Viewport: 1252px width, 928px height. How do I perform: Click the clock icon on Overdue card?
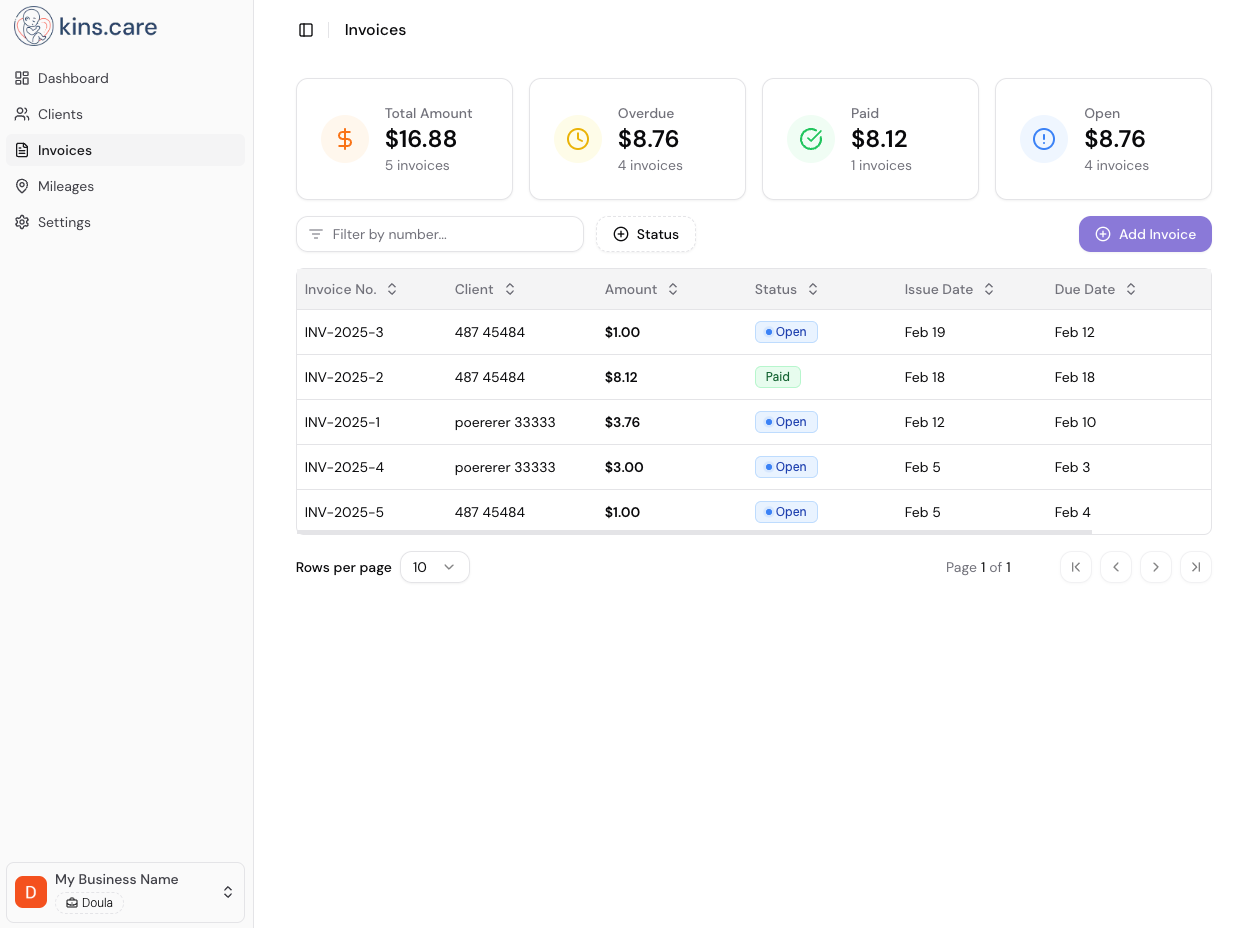tap(578, 139)
